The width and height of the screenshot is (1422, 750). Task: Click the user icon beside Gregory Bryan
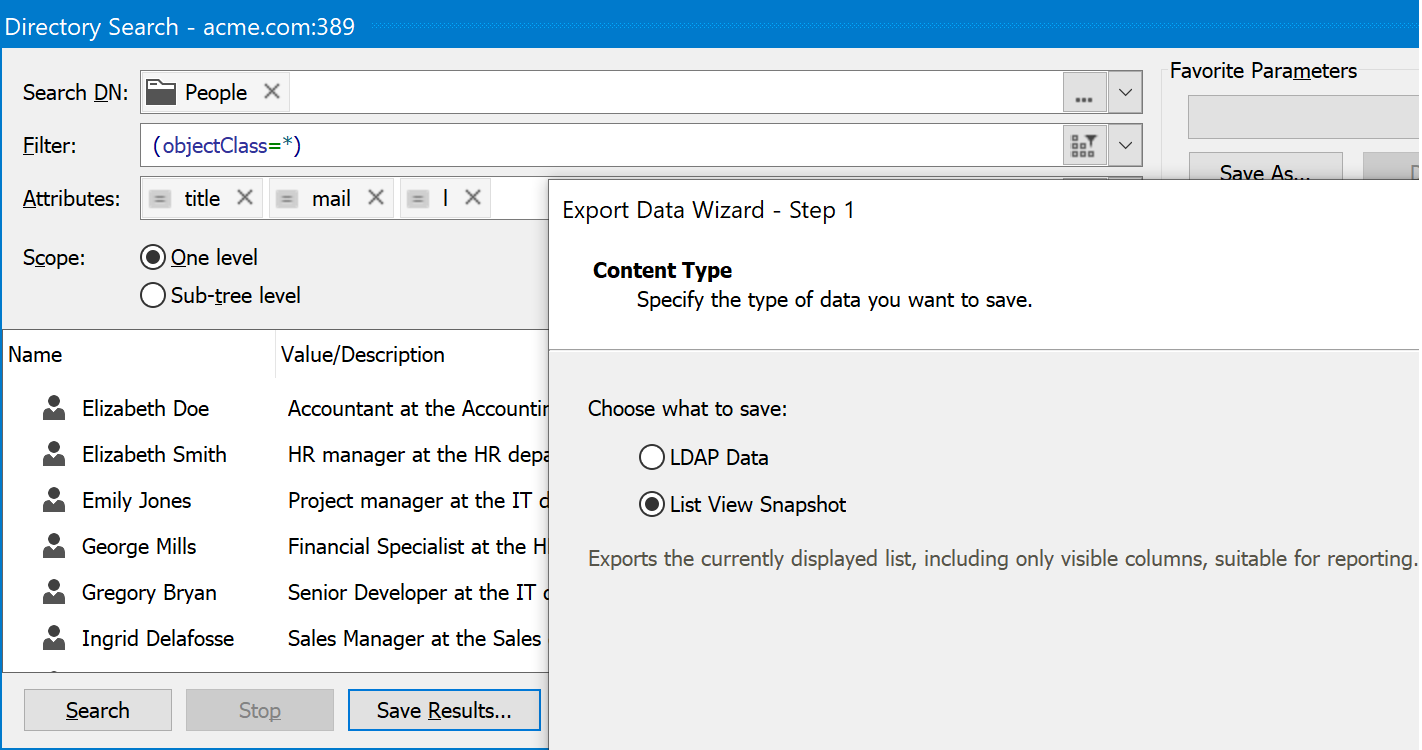(x=54, y=592)
